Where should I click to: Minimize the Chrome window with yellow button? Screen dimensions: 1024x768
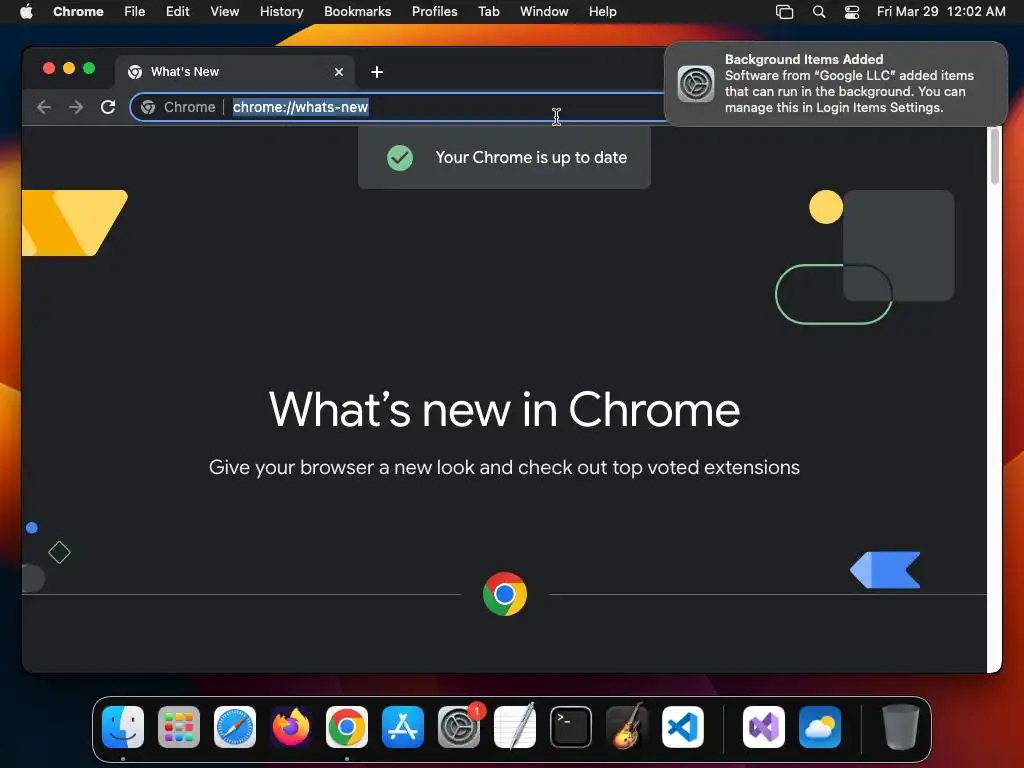click(69, 68)
